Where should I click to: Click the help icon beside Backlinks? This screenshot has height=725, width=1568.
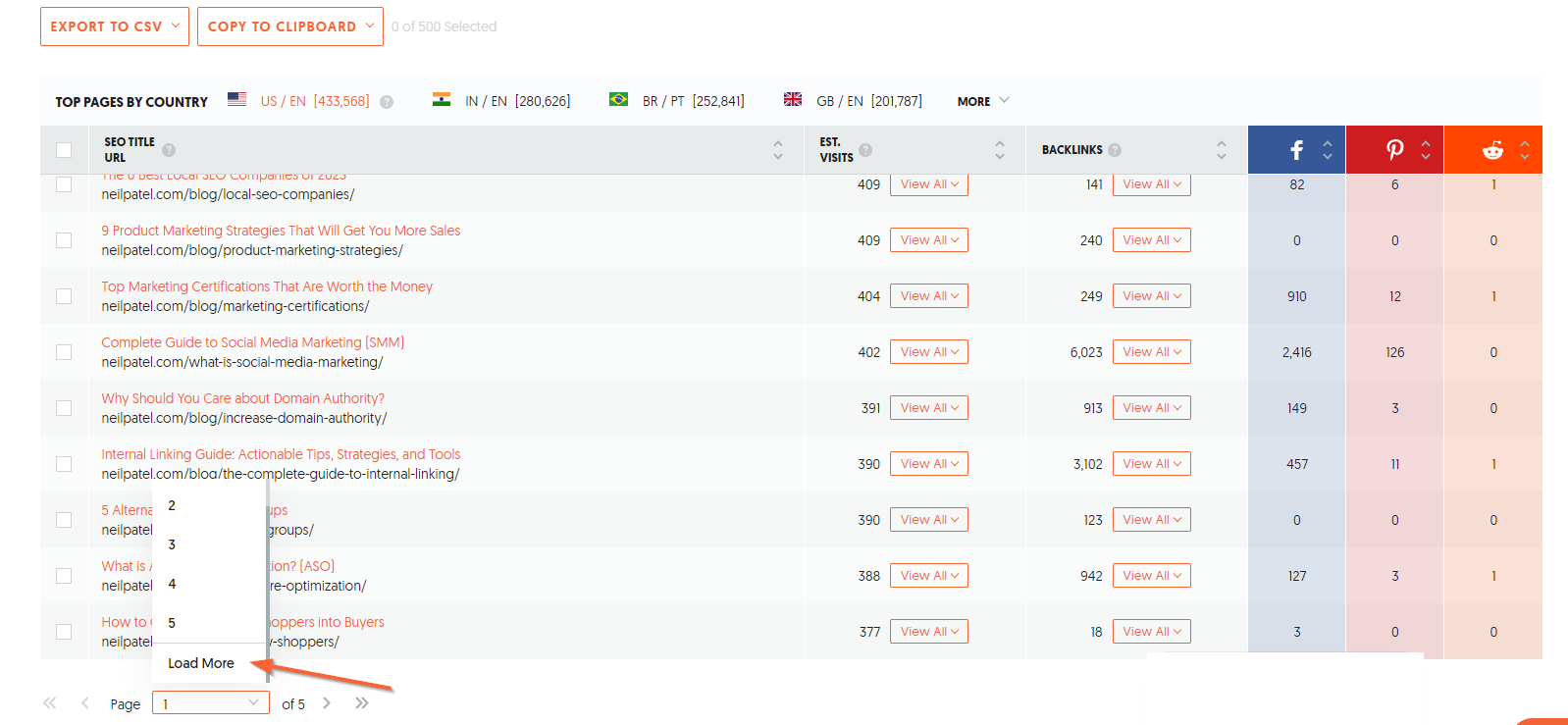(1115, 150)
